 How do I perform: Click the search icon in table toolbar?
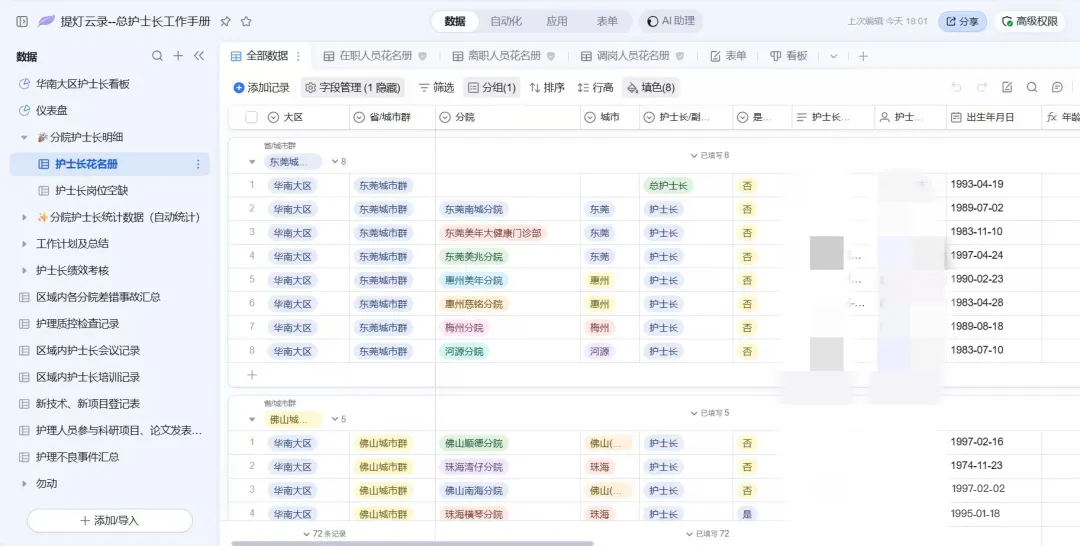tap(1032, 88)
